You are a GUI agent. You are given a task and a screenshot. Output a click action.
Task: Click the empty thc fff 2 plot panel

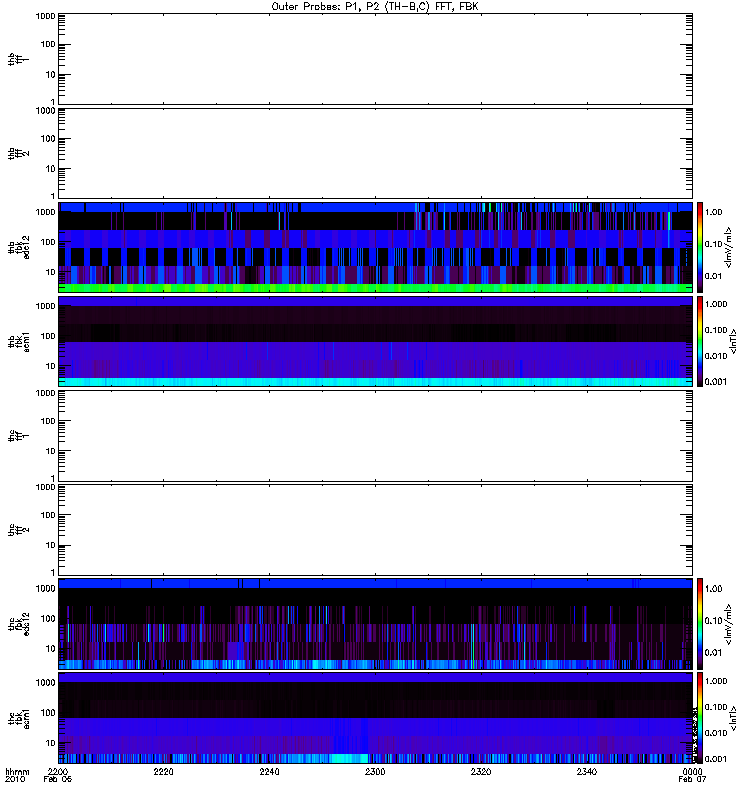click(375, 530)
